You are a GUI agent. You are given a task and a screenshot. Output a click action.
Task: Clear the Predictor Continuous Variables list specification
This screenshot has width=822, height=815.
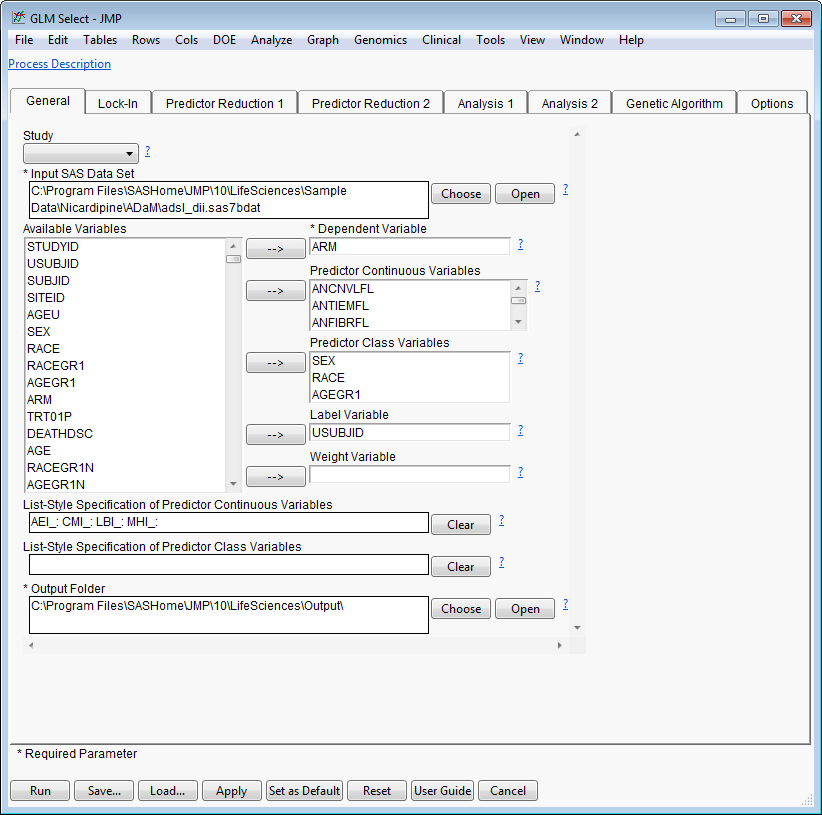point(460,525)
